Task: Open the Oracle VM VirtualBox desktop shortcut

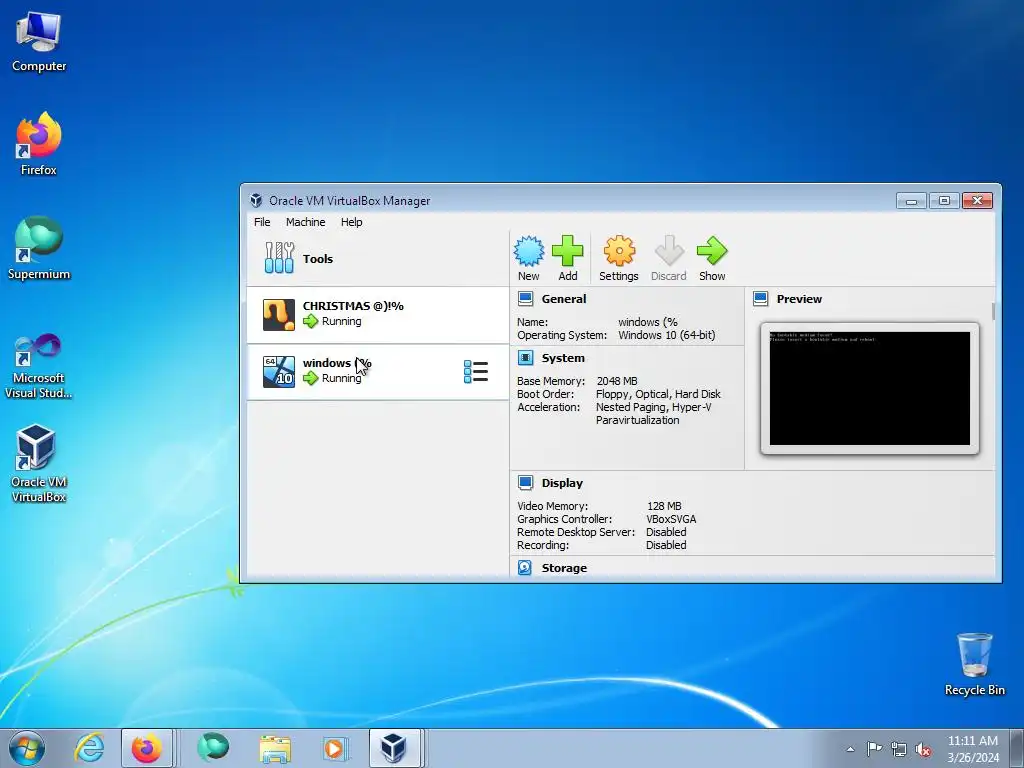Action: tap(39, 464)
